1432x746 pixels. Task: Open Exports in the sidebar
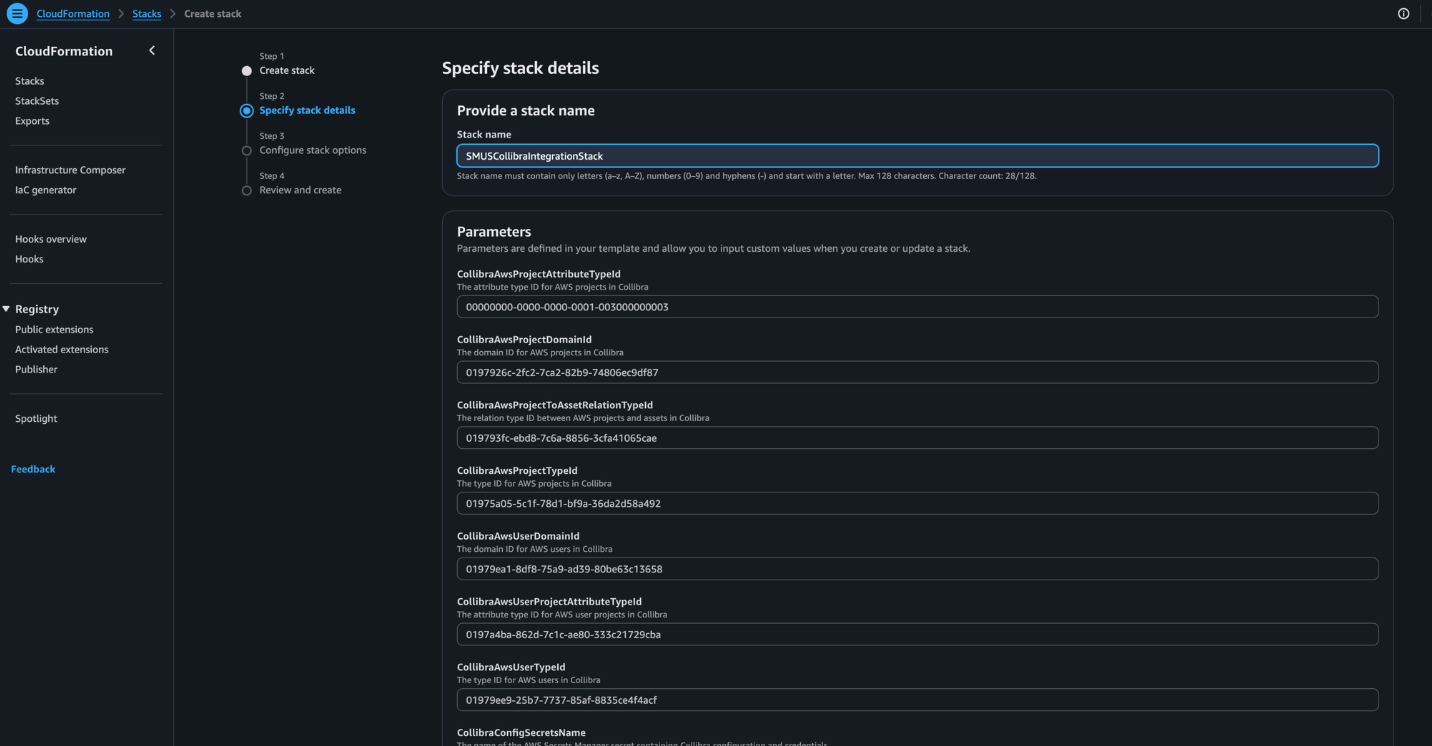(32, 121)
